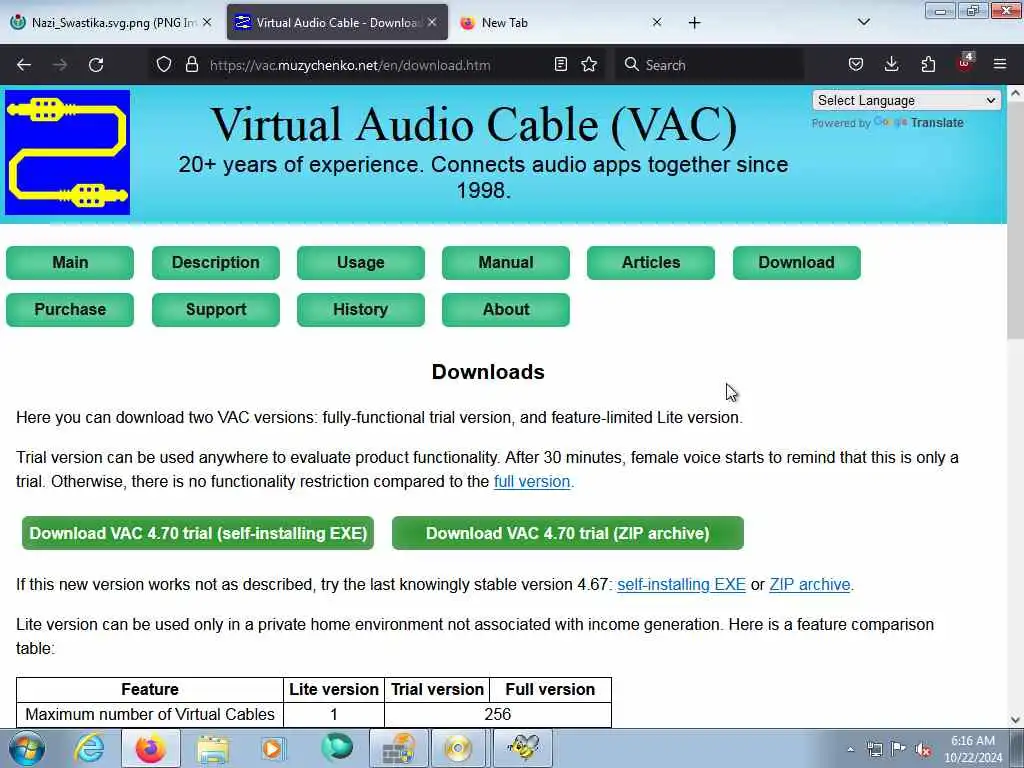This screenshot has width=1024, height=768.
Task: Click the VAC yellow cable logo image
Action: coord(67,152)
